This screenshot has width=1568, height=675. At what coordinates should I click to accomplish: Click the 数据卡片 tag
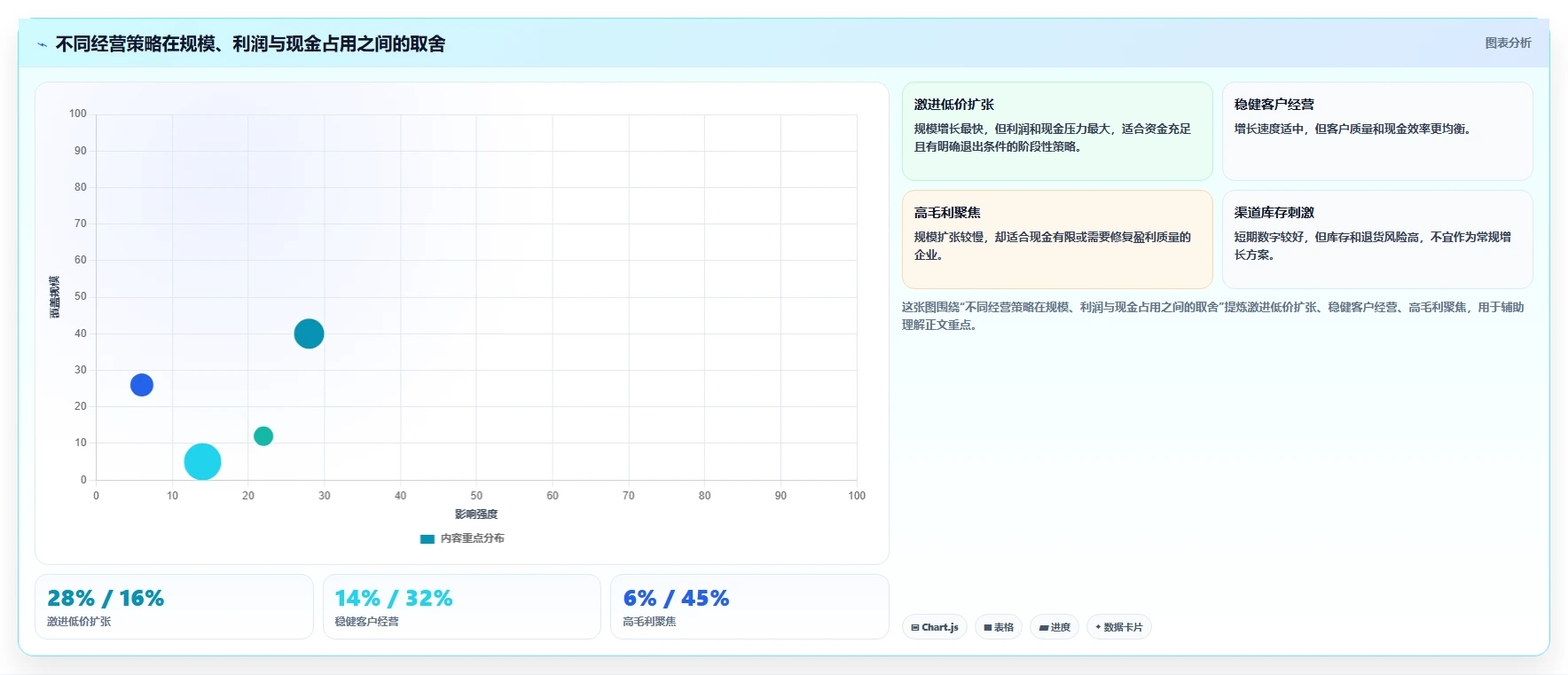[1119, 627]
